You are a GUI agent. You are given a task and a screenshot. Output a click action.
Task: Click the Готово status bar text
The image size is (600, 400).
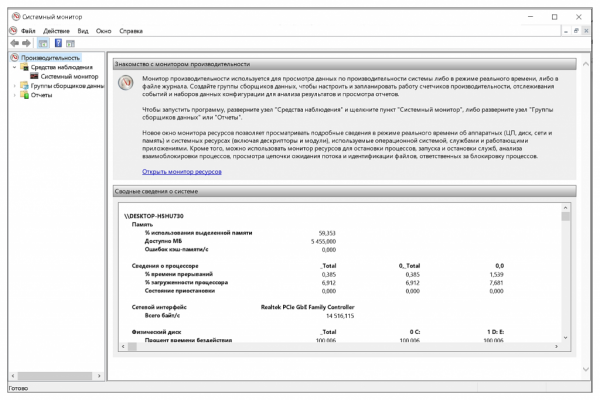(x=18, y=388)
